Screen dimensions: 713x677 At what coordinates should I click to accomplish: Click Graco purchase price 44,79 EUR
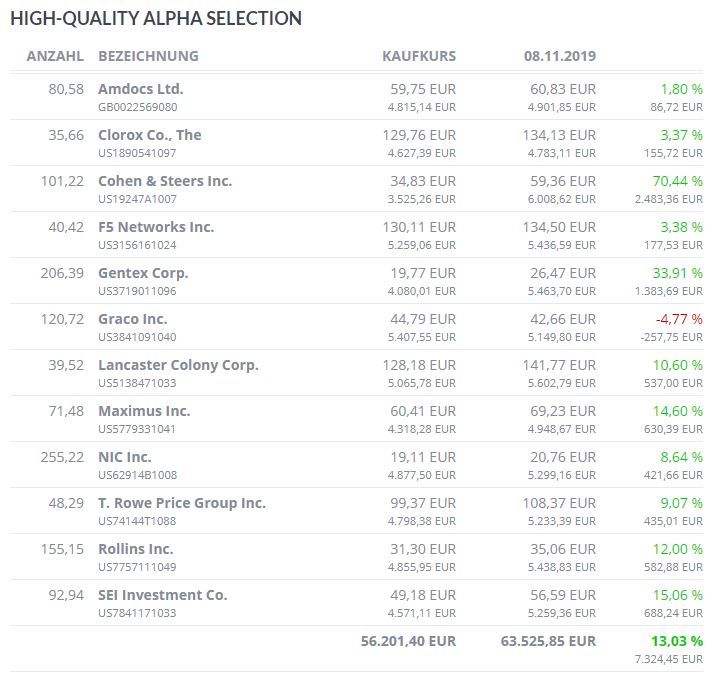[423, 319]
